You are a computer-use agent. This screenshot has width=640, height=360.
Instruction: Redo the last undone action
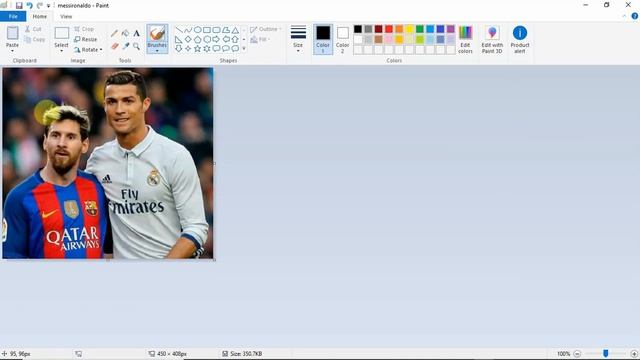tap(40, 5)
